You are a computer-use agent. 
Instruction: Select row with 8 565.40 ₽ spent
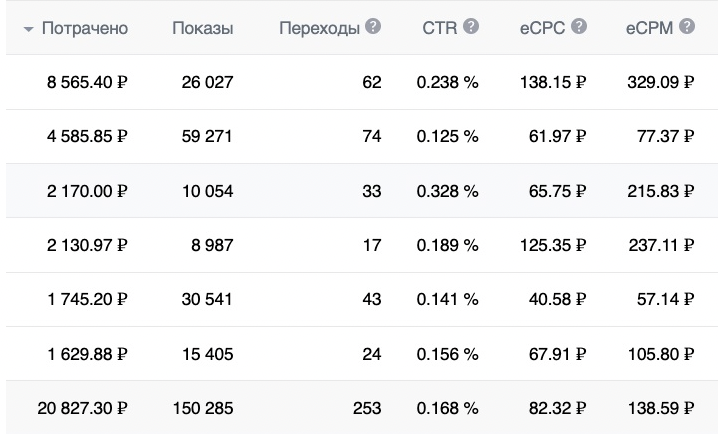(362, 82)
